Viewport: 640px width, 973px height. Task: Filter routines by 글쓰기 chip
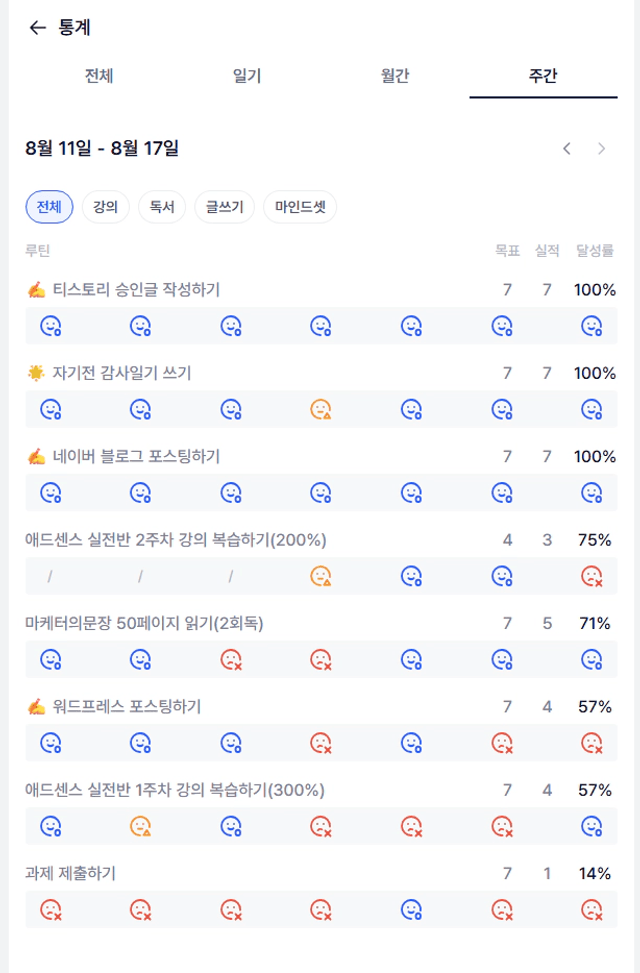coord(225,207)
